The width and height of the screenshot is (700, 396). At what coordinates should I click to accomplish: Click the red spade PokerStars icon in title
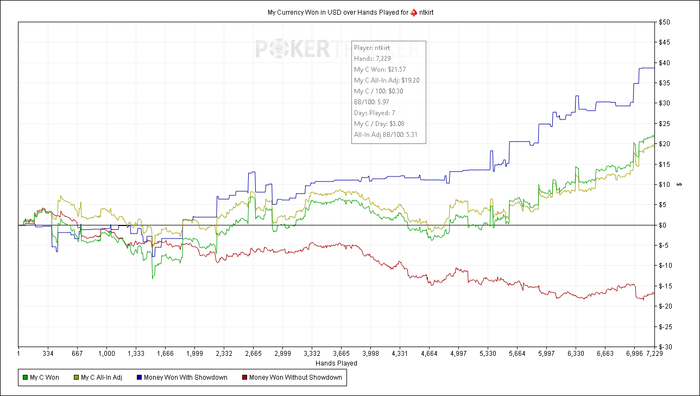click(414, 13)
